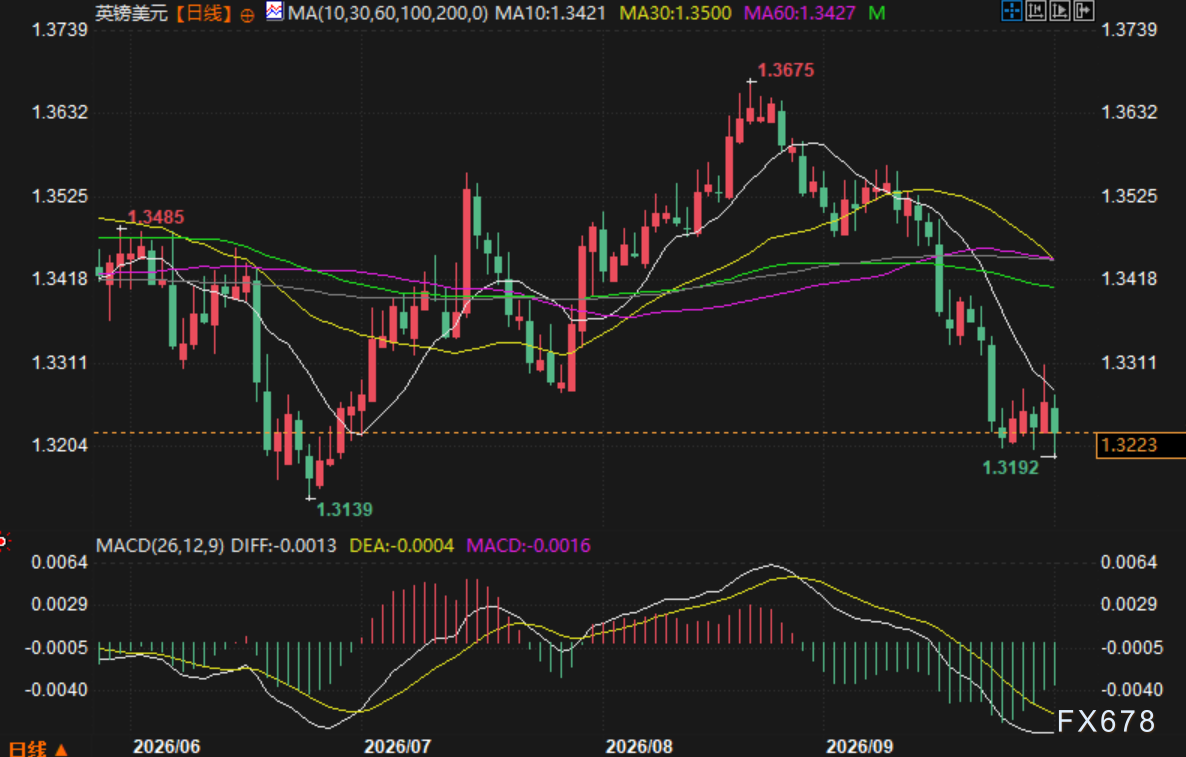Click the DIFF:-0.0013 value
1186x757 pixels.
tap(284, 545)
